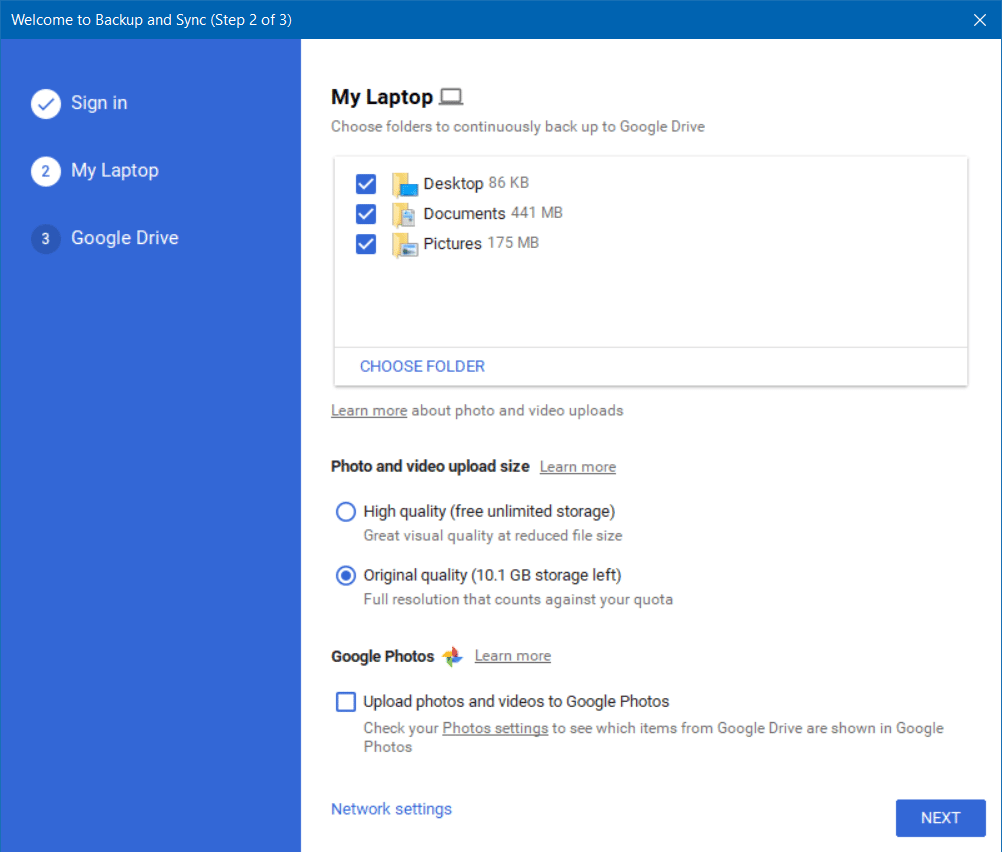The width and height of the screenshot is (1002, 852).
Task: Select High quality radio button
Action: tap(346, 512)
